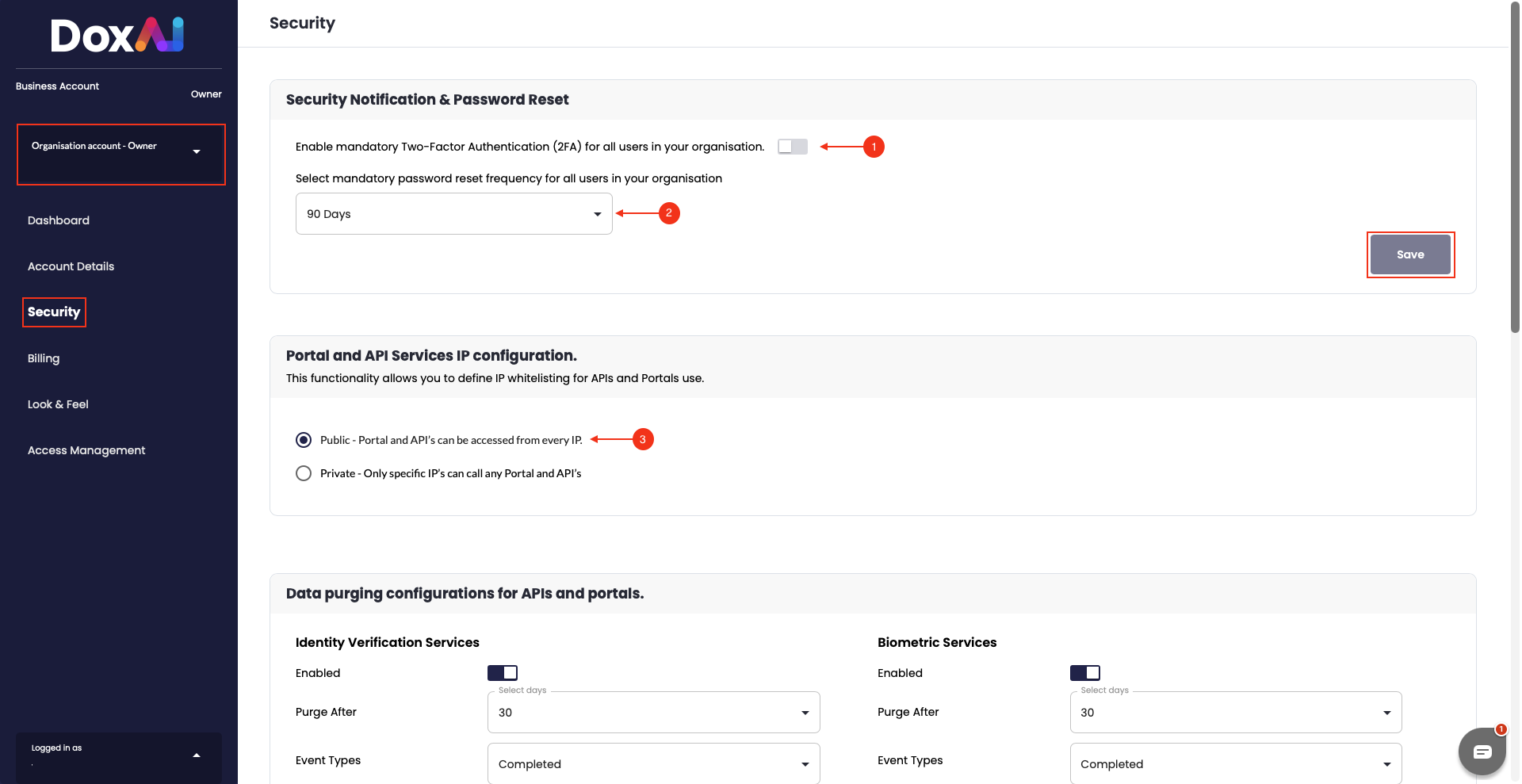This screenshot has width=1522, height=784.
Task: Go to Dashboard in sidebar
Action: (x=59, y=220)
